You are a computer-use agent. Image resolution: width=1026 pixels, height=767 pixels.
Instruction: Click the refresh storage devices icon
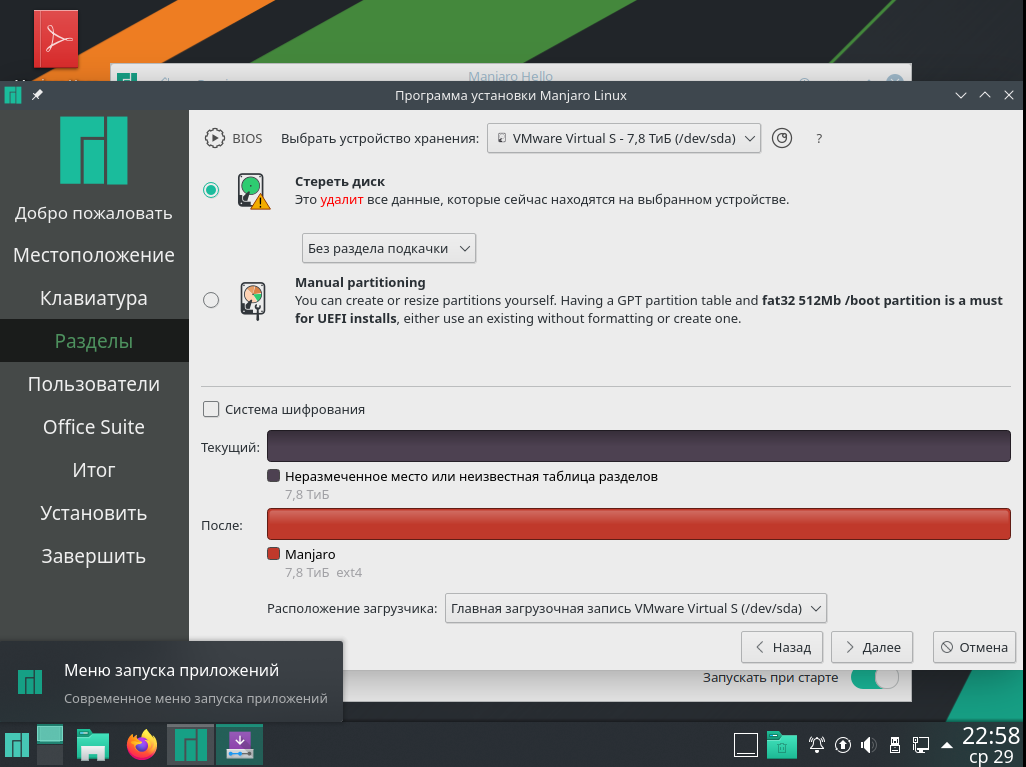[782, 138]
